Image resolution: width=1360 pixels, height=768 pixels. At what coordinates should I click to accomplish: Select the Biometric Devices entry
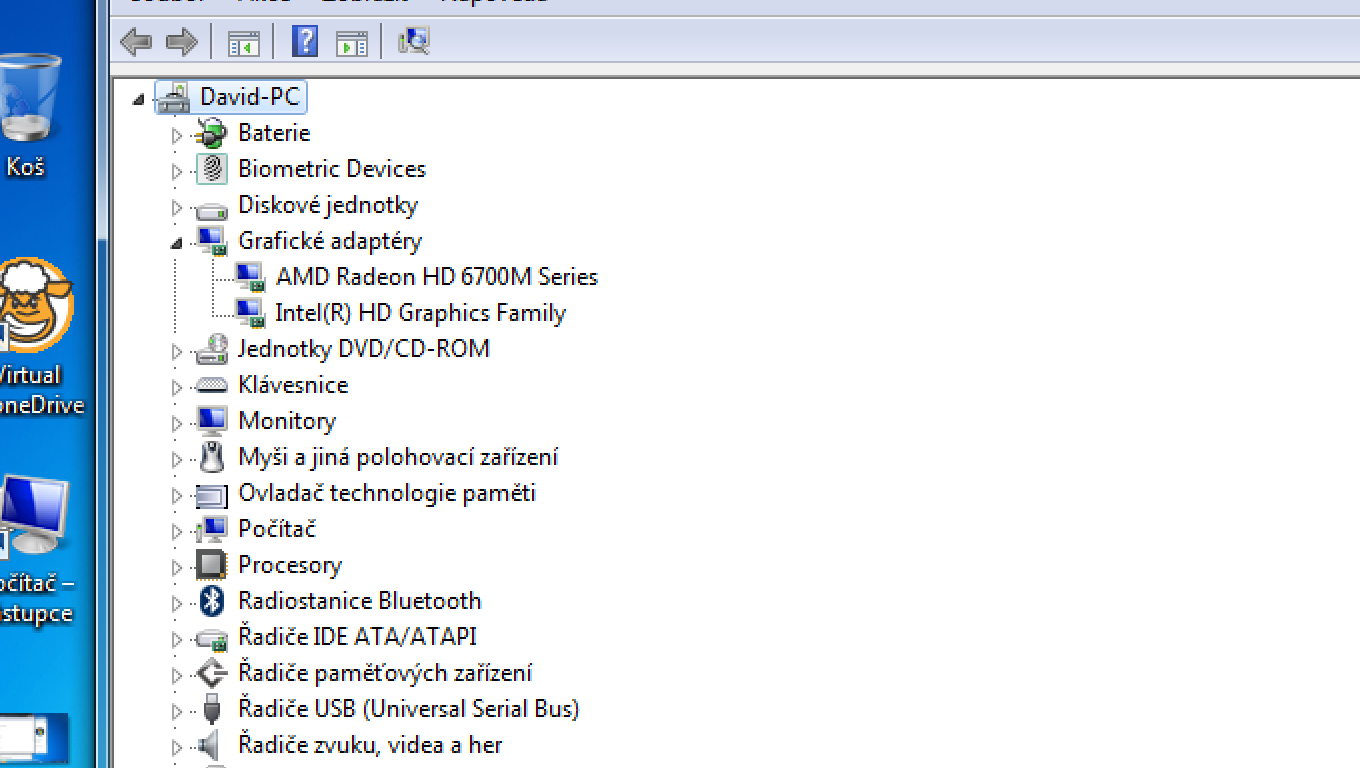pyautogui.click(x=331, y=169)
